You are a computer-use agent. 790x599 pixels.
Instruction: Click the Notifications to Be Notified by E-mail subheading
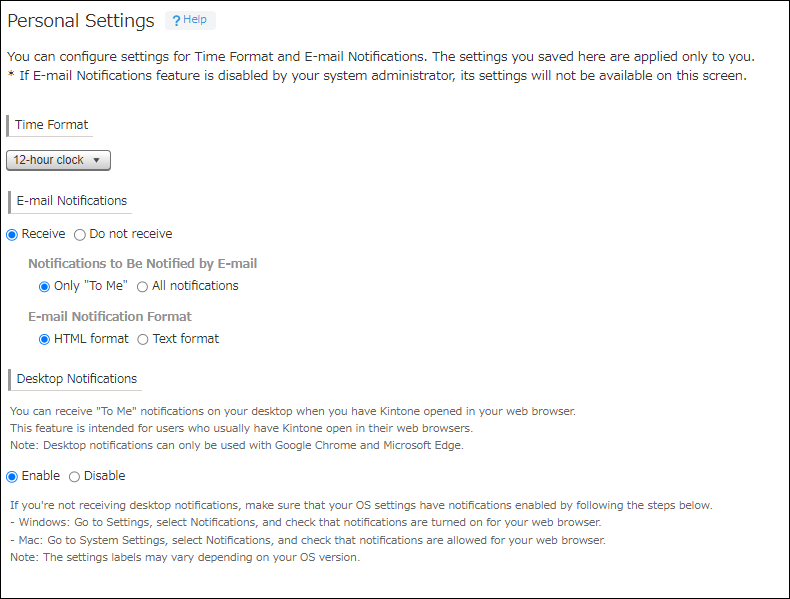(x=142, y=264)
